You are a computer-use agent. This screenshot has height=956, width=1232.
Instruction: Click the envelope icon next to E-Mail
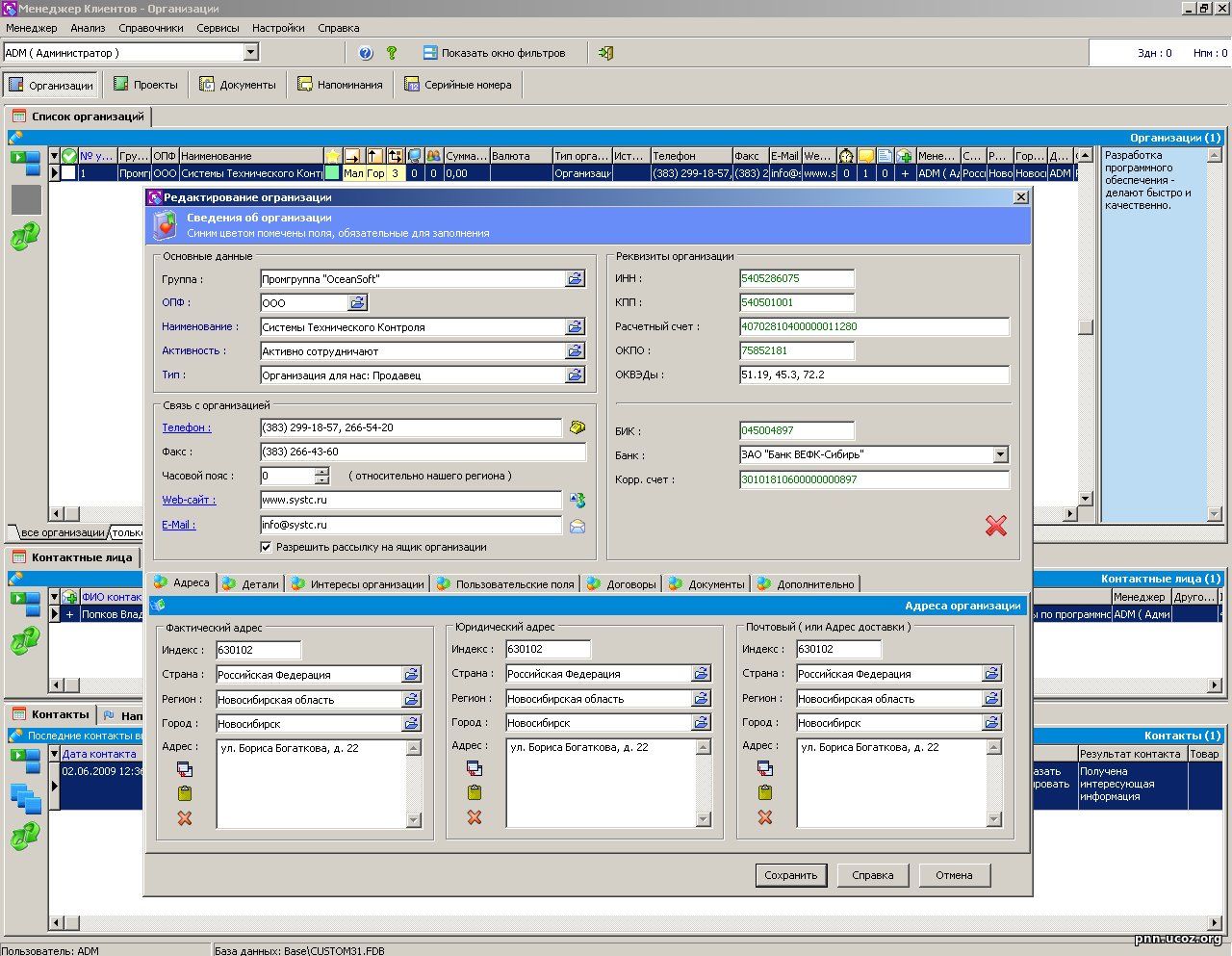[x=577, y=527]
